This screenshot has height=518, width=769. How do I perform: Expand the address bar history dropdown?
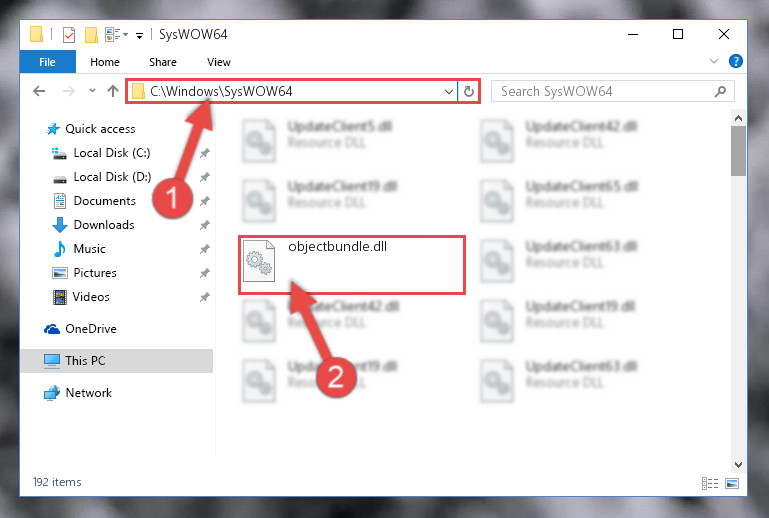coord(448,92)
